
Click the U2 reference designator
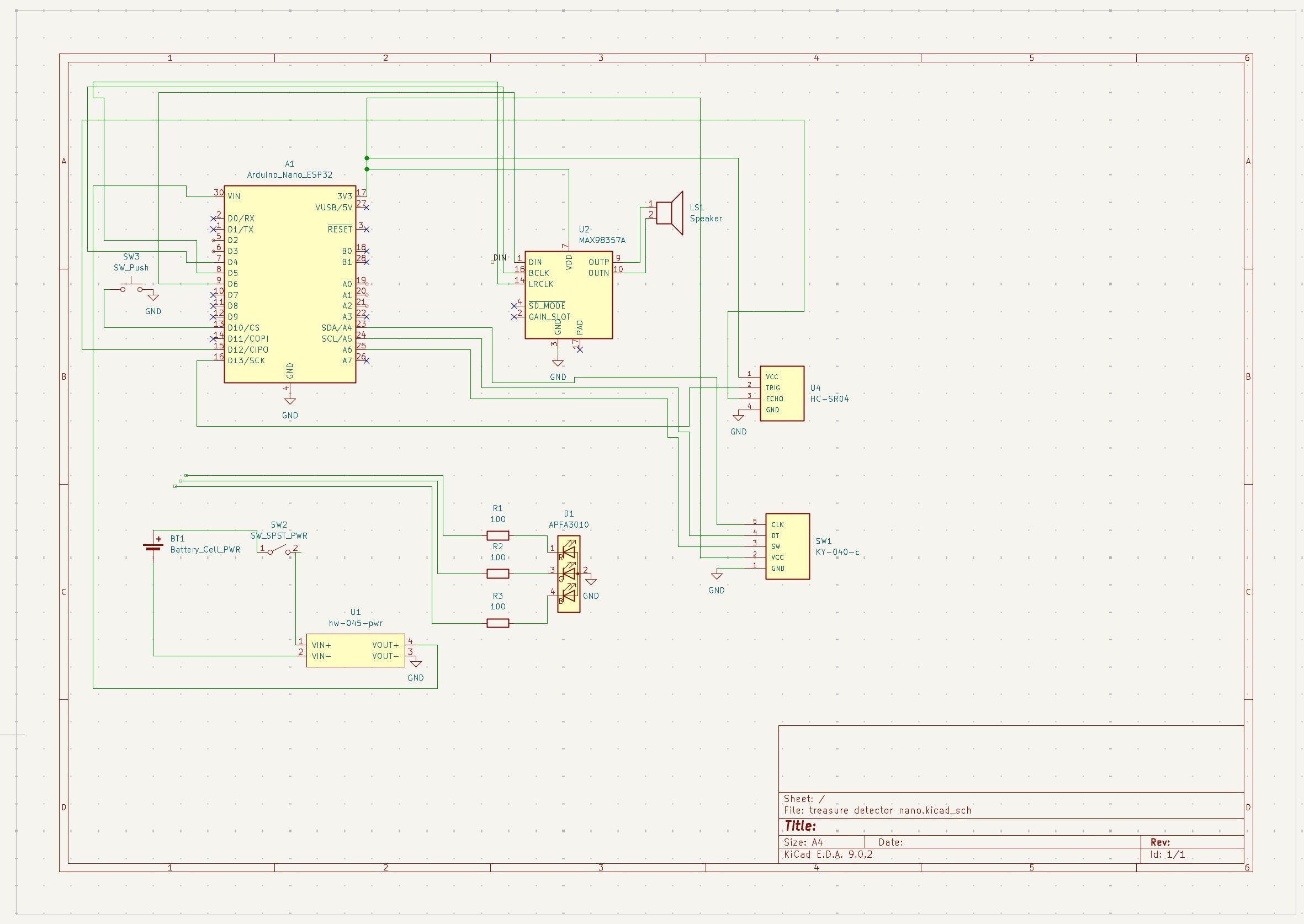pyautogui.click(x=584, y=229)
